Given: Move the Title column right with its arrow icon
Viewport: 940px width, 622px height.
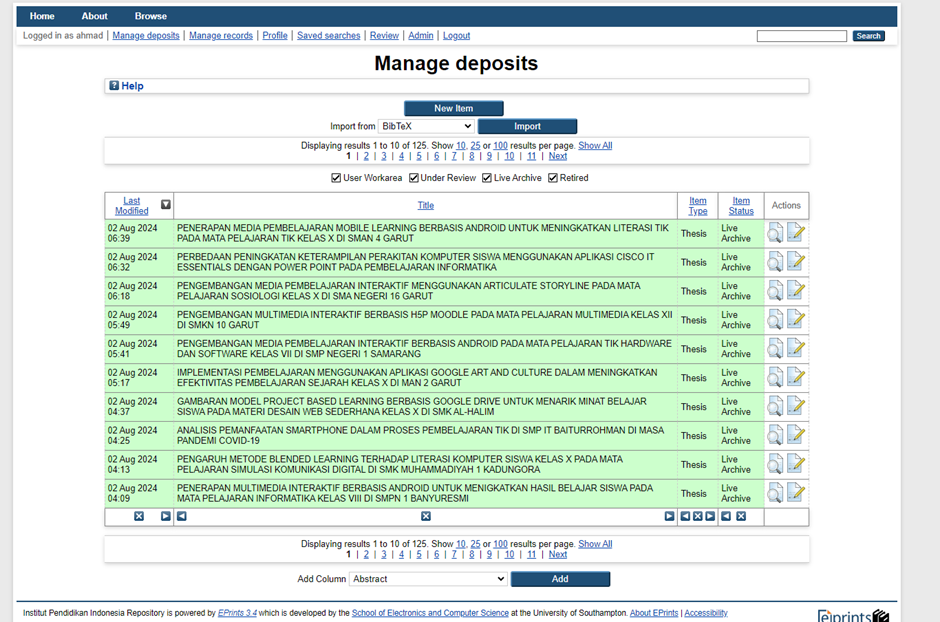Looking at the screenshot, I should (669, 517).
